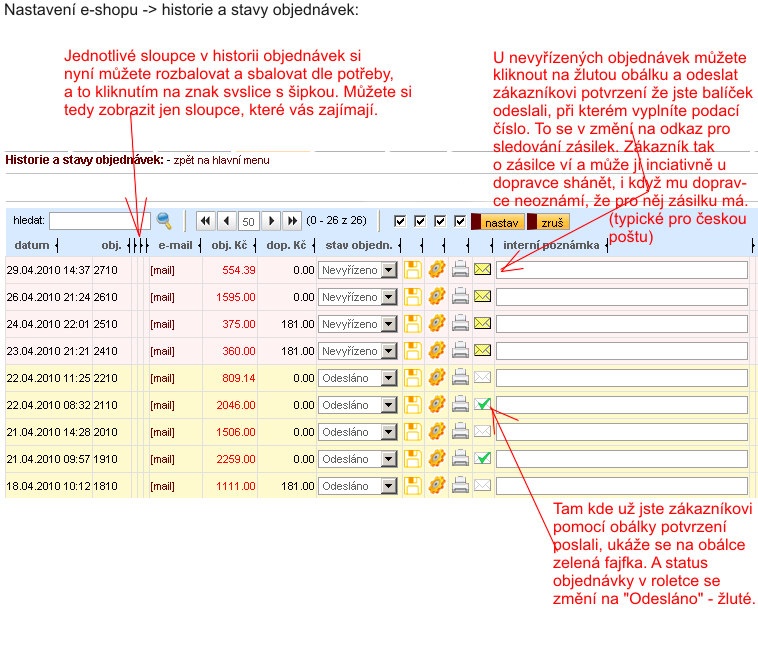Open gear settings for order 2710

click(x=437, y=269)
